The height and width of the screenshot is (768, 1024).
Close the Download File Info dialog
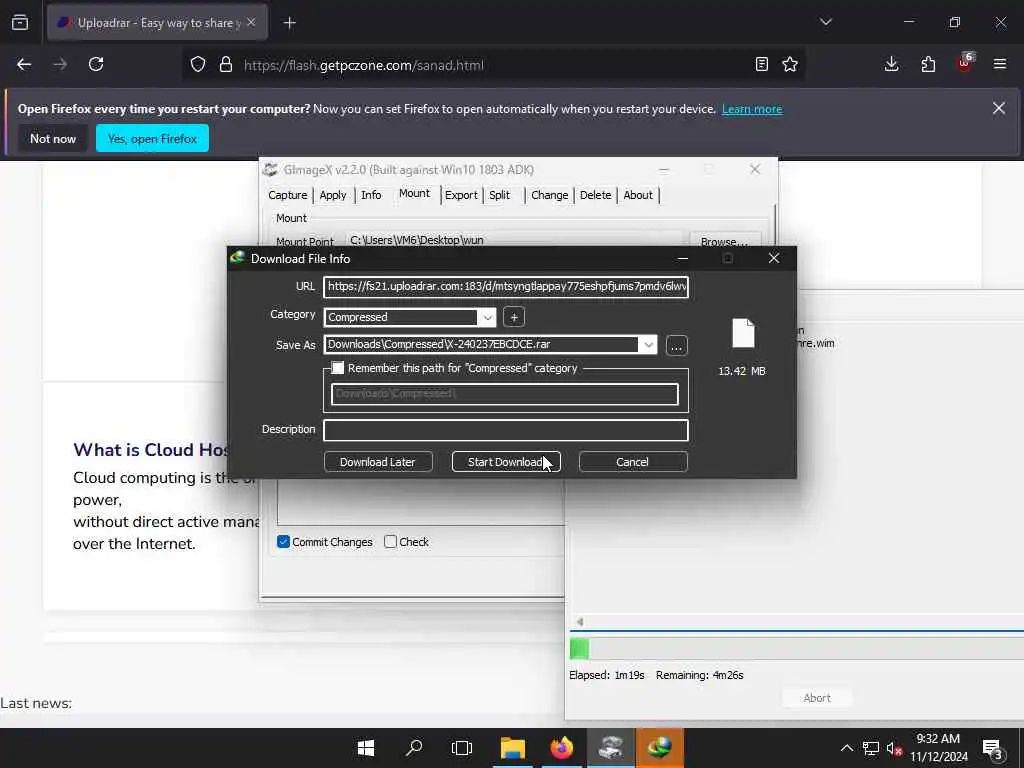774,259
